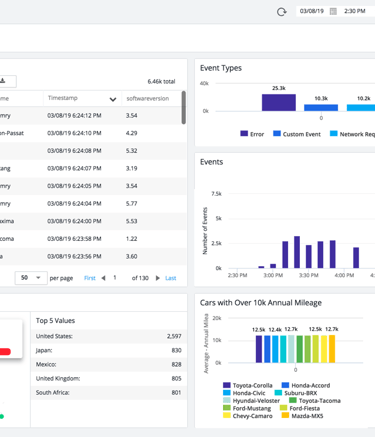Open the 2:30 PM time selector

(355, 11)
